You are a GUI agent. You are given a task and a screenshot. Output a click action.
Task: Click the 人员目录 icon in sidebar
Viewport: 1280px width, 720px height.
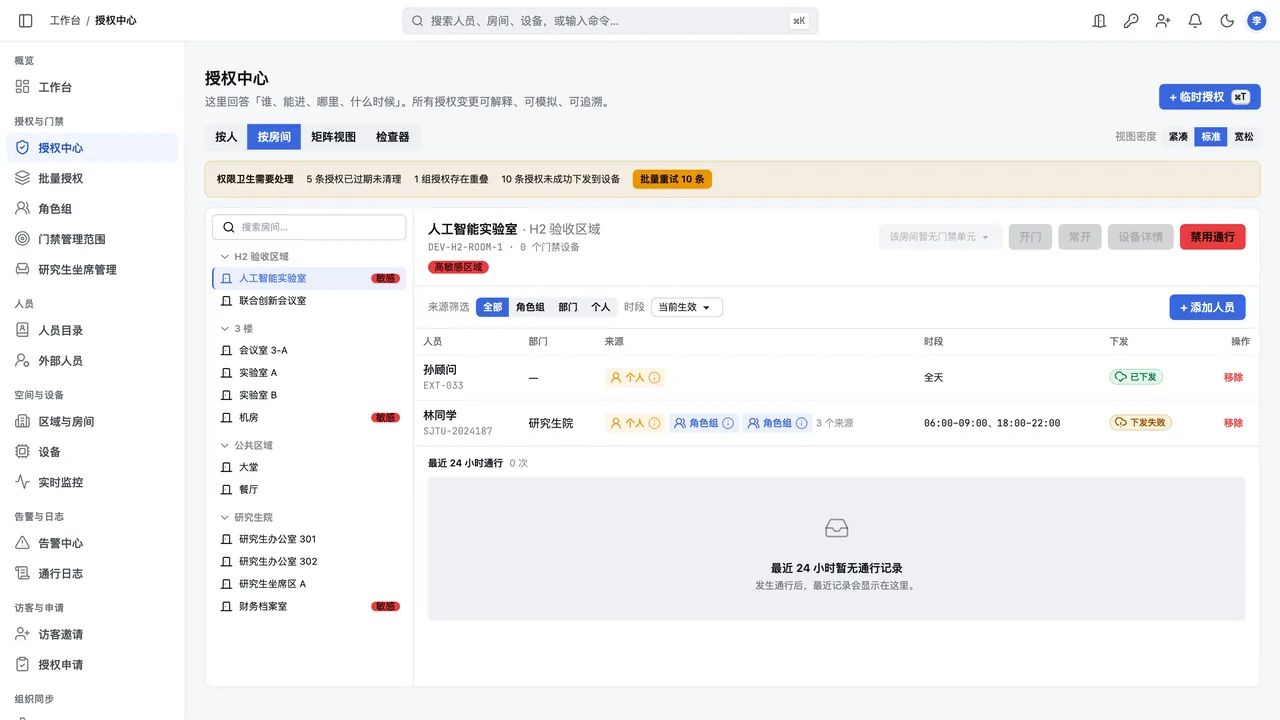coord(22,330)
